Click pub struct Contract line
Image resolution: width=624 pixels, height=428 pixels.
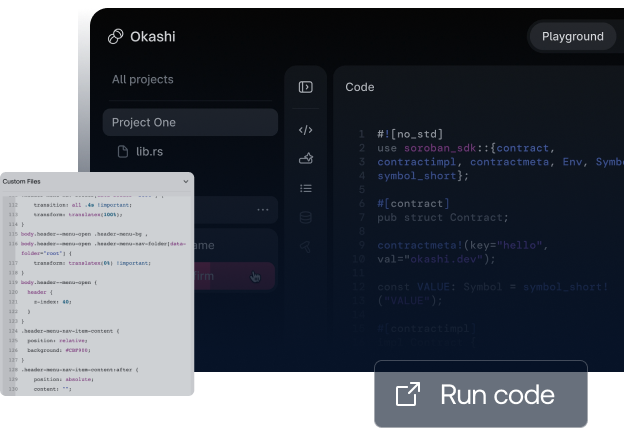click(x=443, y=217)
